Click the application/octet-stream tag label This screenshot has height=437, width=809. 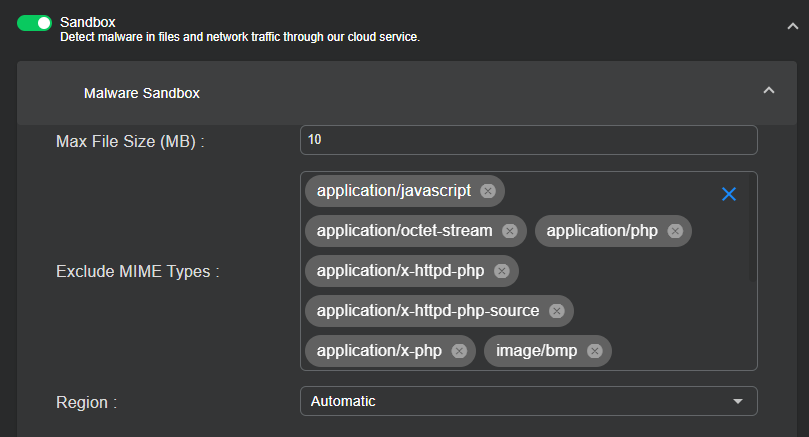(404, 231)
